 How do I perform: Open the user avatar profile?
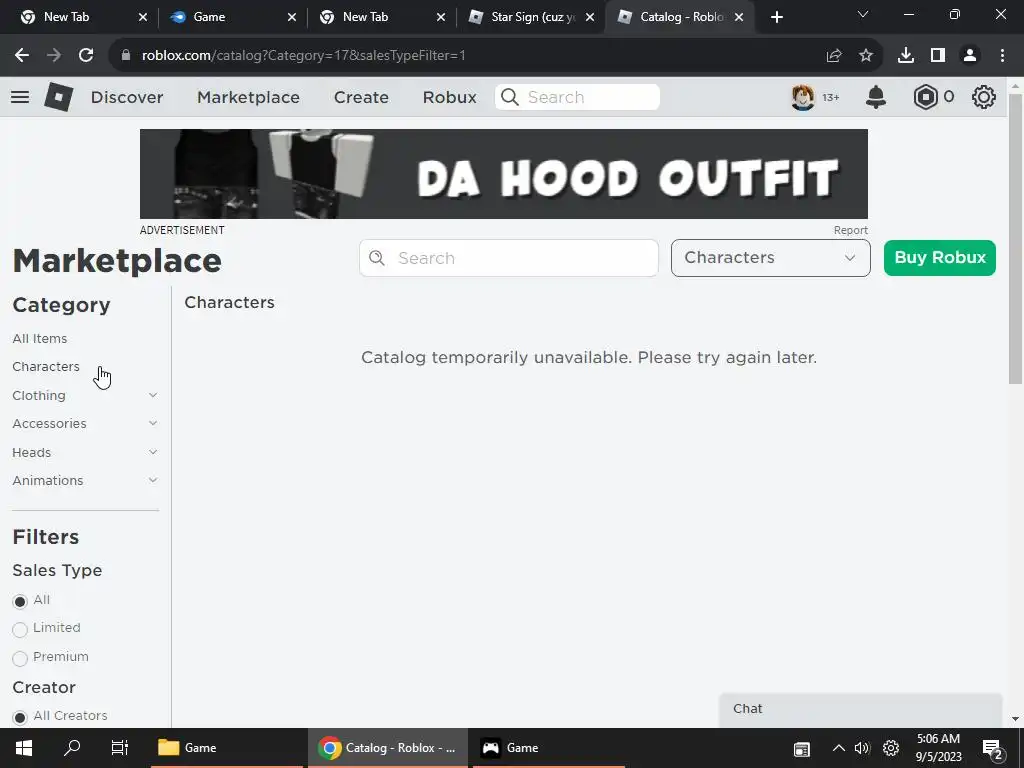[803, 97]
